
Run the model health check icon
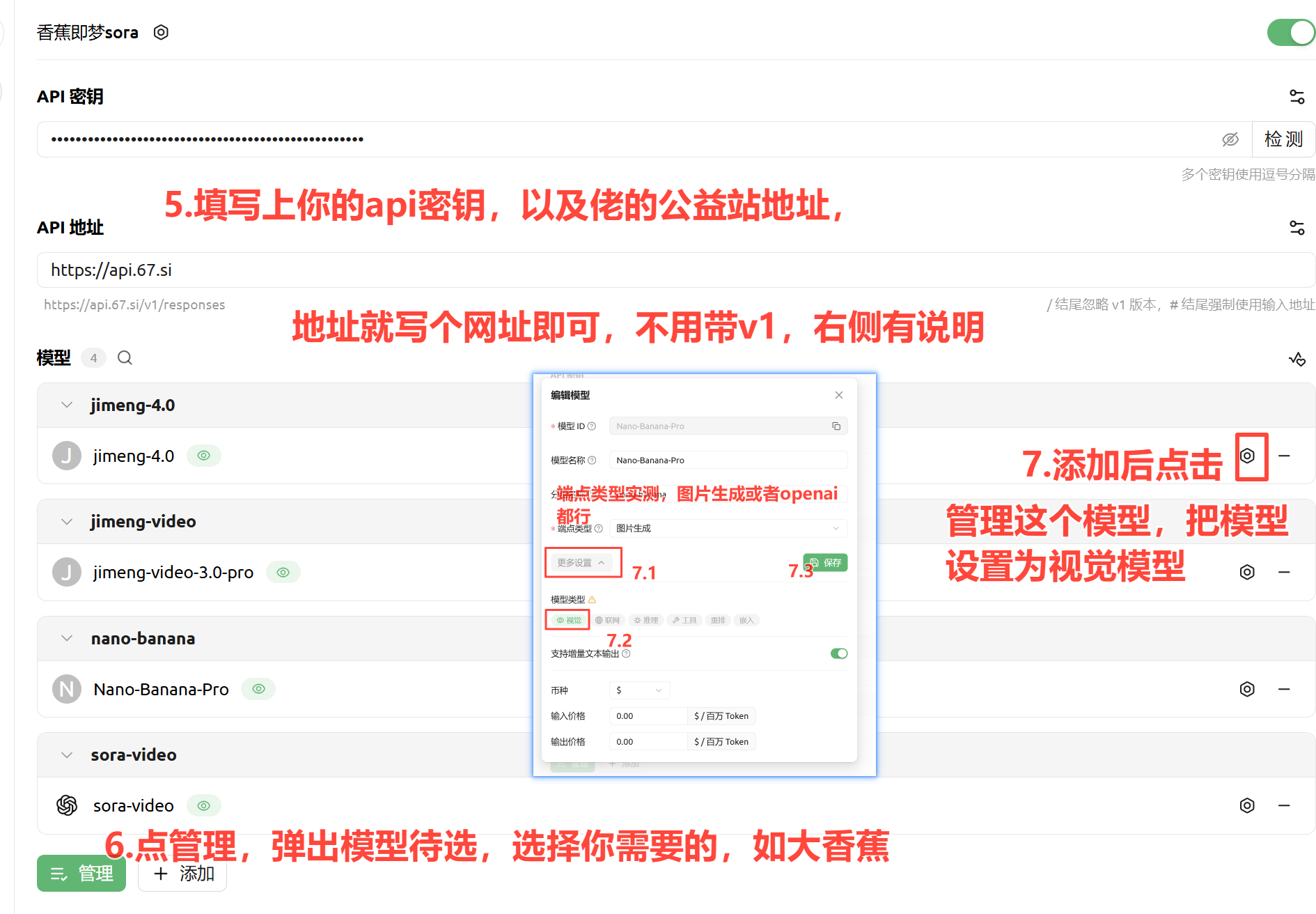pyautogui.click(x=1297, y=359)
